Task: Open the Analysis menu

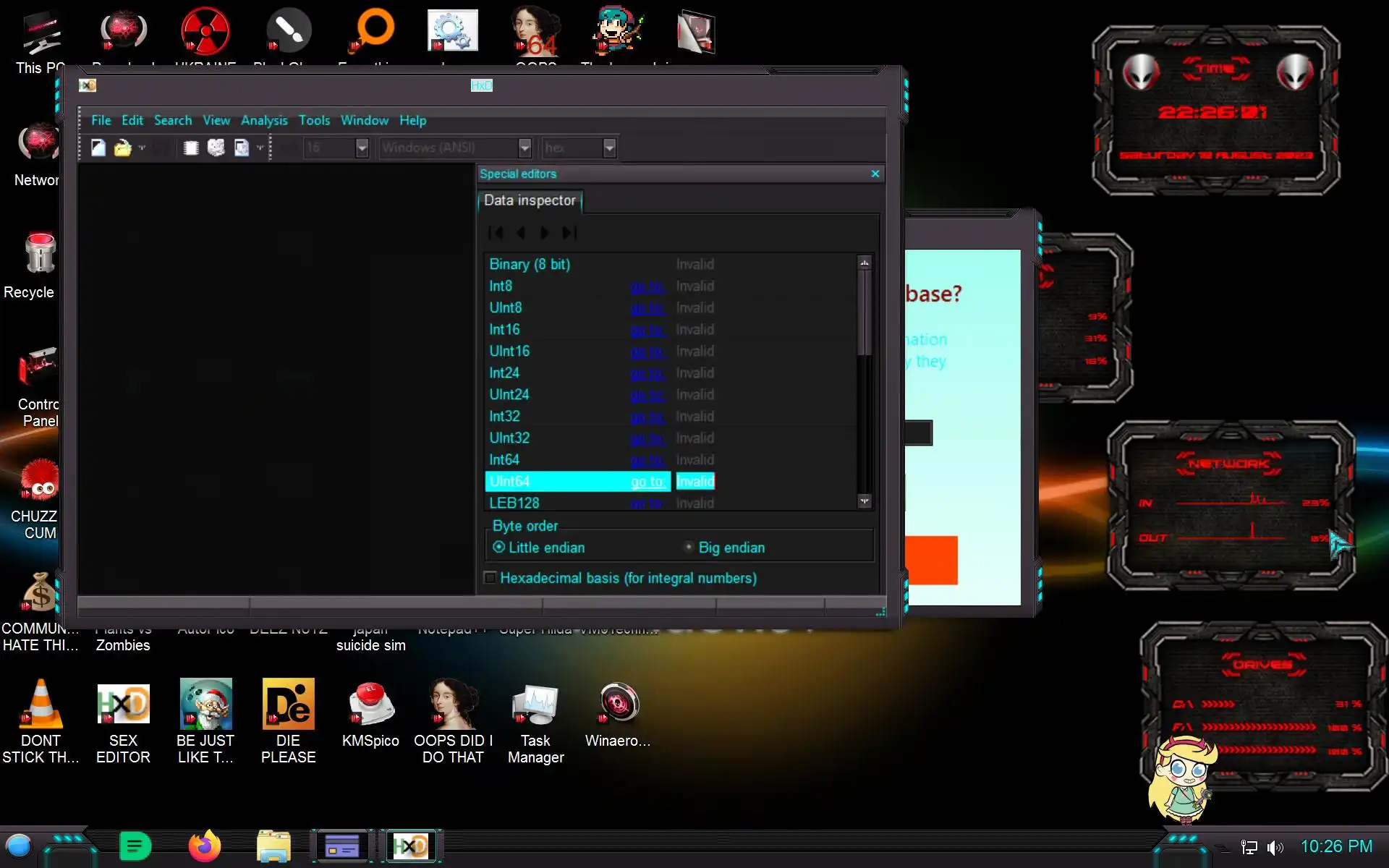Action: point(264,121)
